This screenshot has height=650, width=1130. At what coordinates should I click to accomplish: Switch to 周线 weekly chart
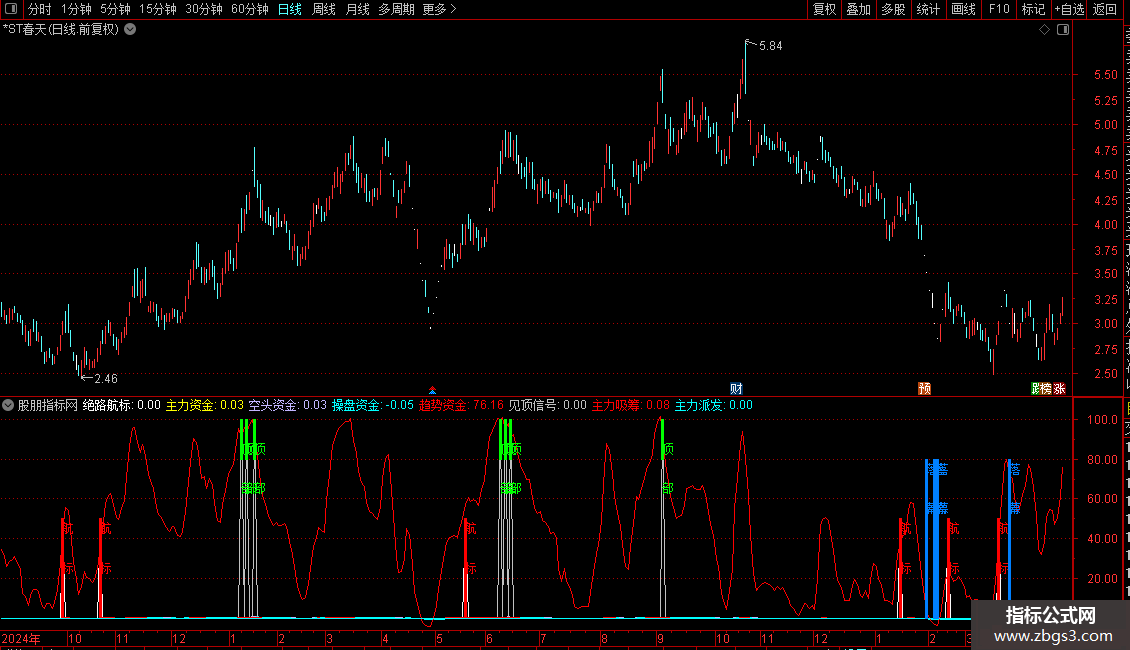point(324,9)
